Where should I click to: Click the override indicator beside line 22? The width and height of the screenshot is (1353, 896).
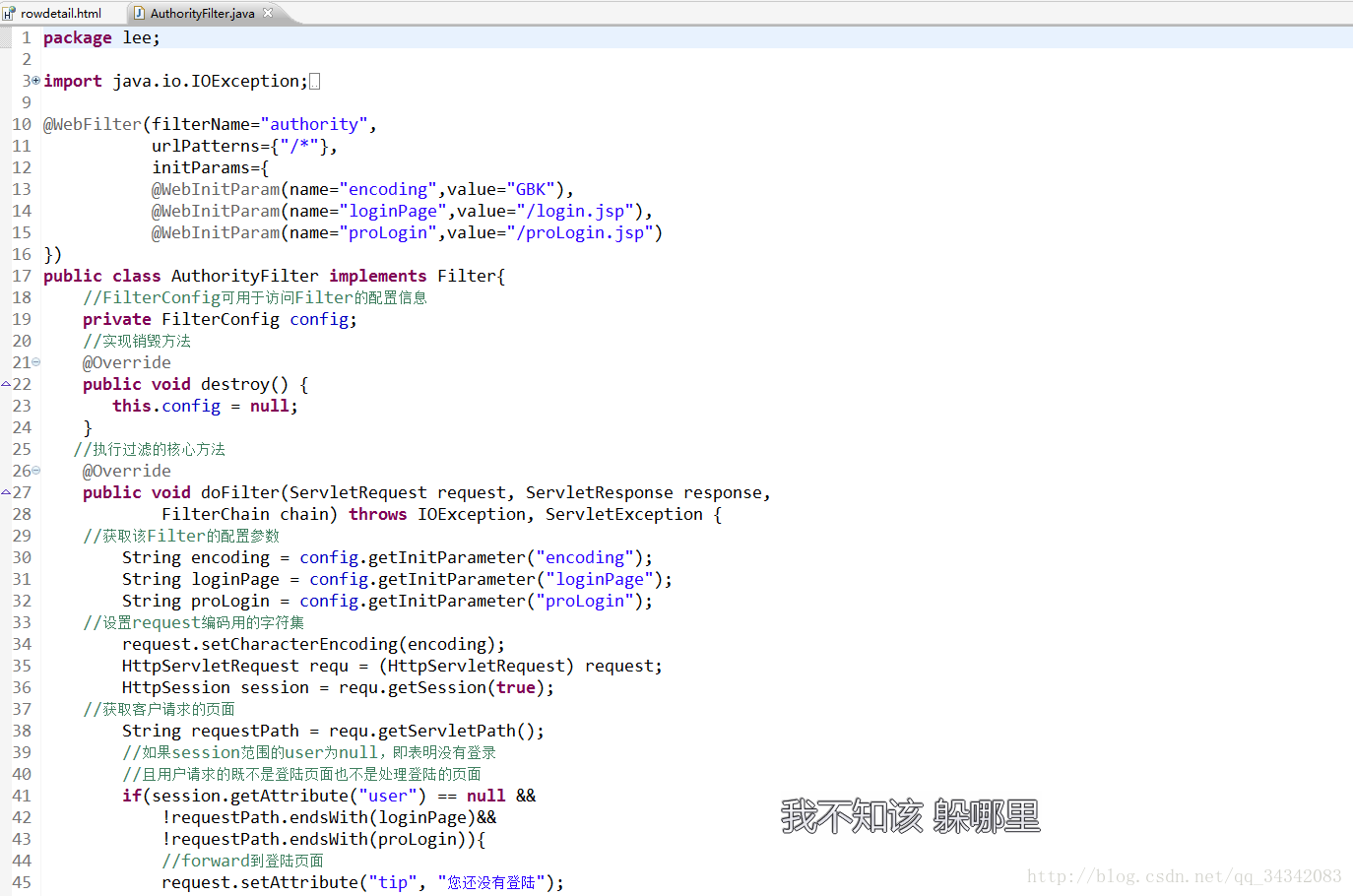tap(6, 384)
